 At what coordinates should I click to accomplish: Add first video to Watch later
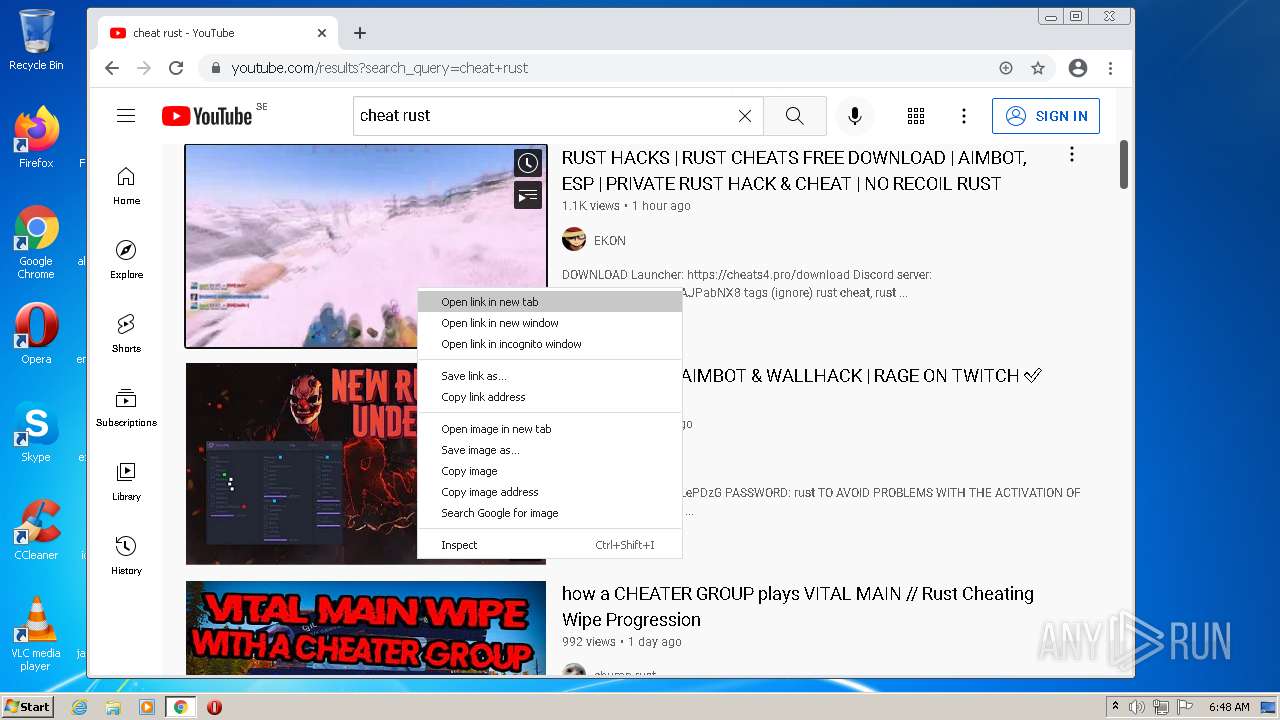point(528,164)
